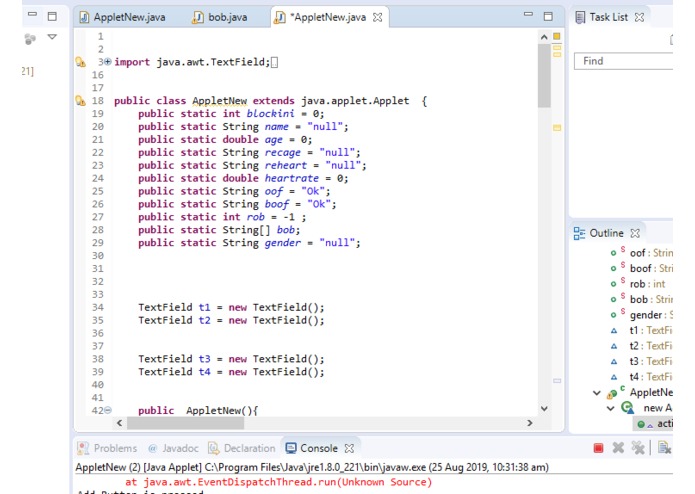The height and width of the screenshot is (494, 695).
Task: Select the Outline view tab
Action: pos(606,233)
